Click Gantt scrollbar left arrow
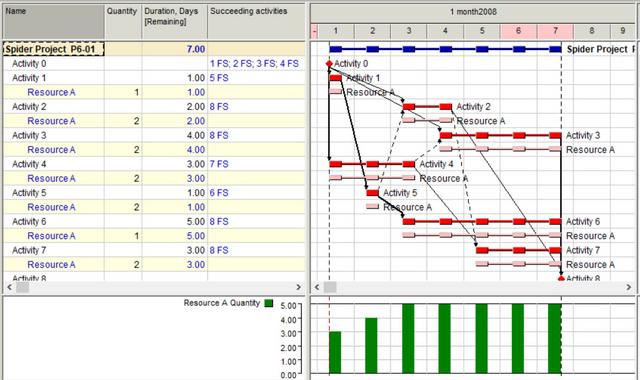Image resolution: width=640 pixels, height=380 pixels. tap(317, 287)
